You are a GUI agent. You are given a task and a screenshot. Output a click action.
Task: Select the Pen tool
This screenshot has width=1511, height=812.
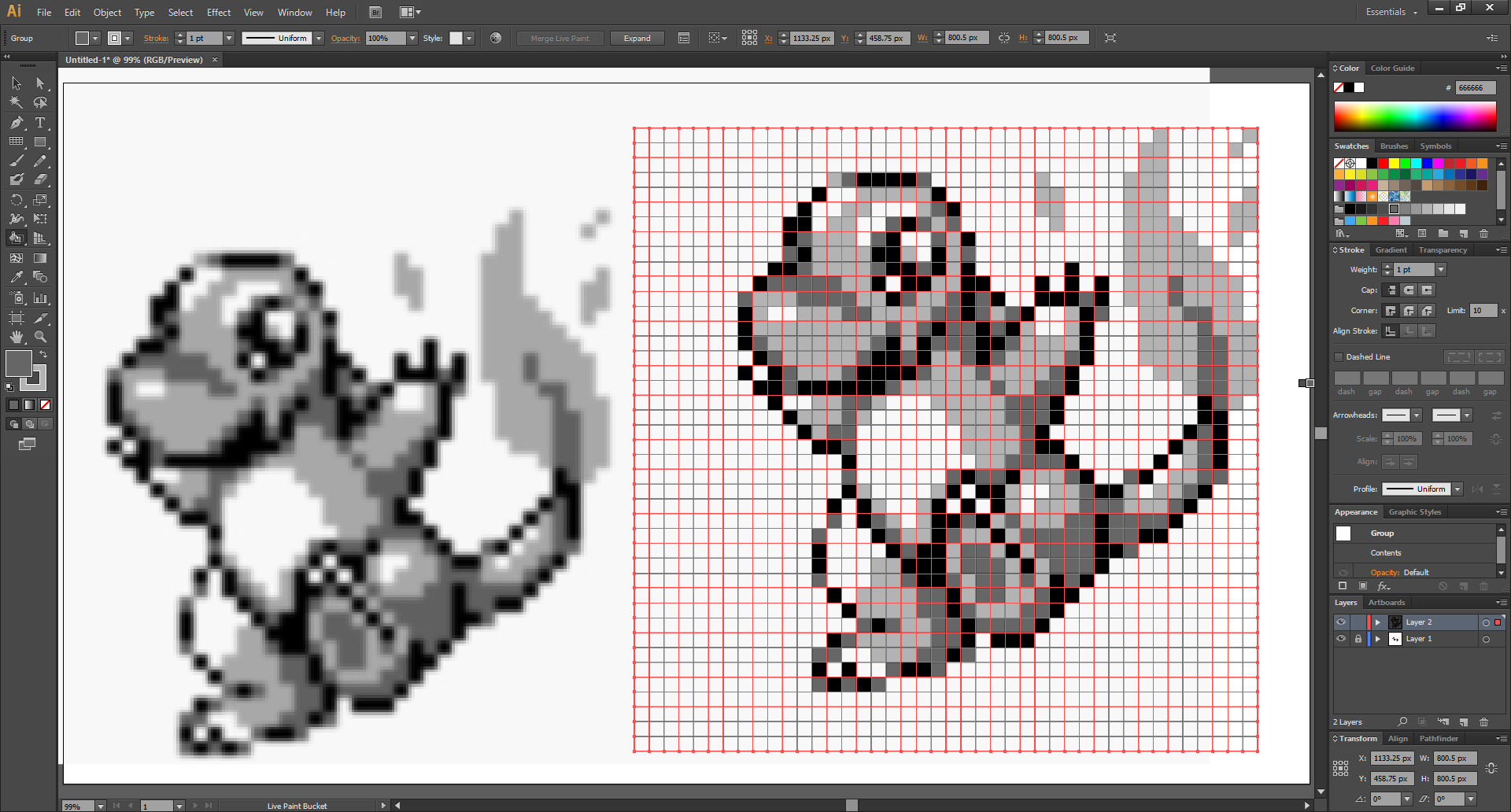(x=17, y=122)
